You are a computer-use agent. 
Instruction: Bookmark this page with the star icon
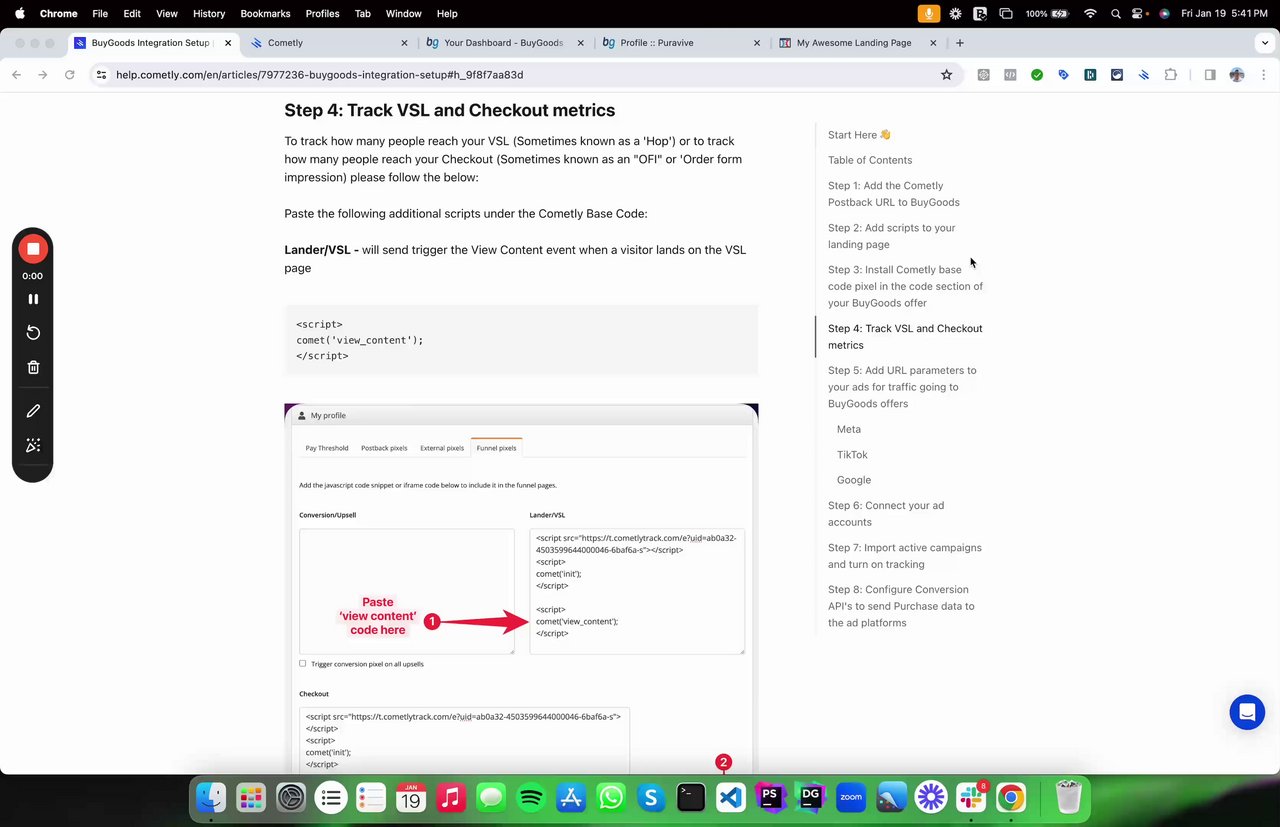pos(946,75)
